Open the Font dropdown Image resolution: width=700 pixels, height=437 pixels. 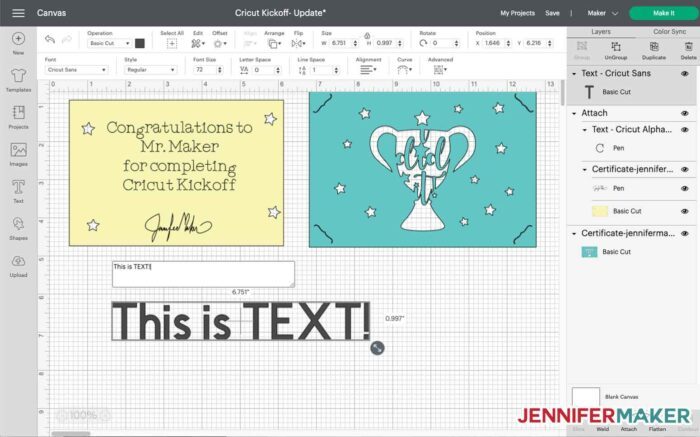(76, 70)
